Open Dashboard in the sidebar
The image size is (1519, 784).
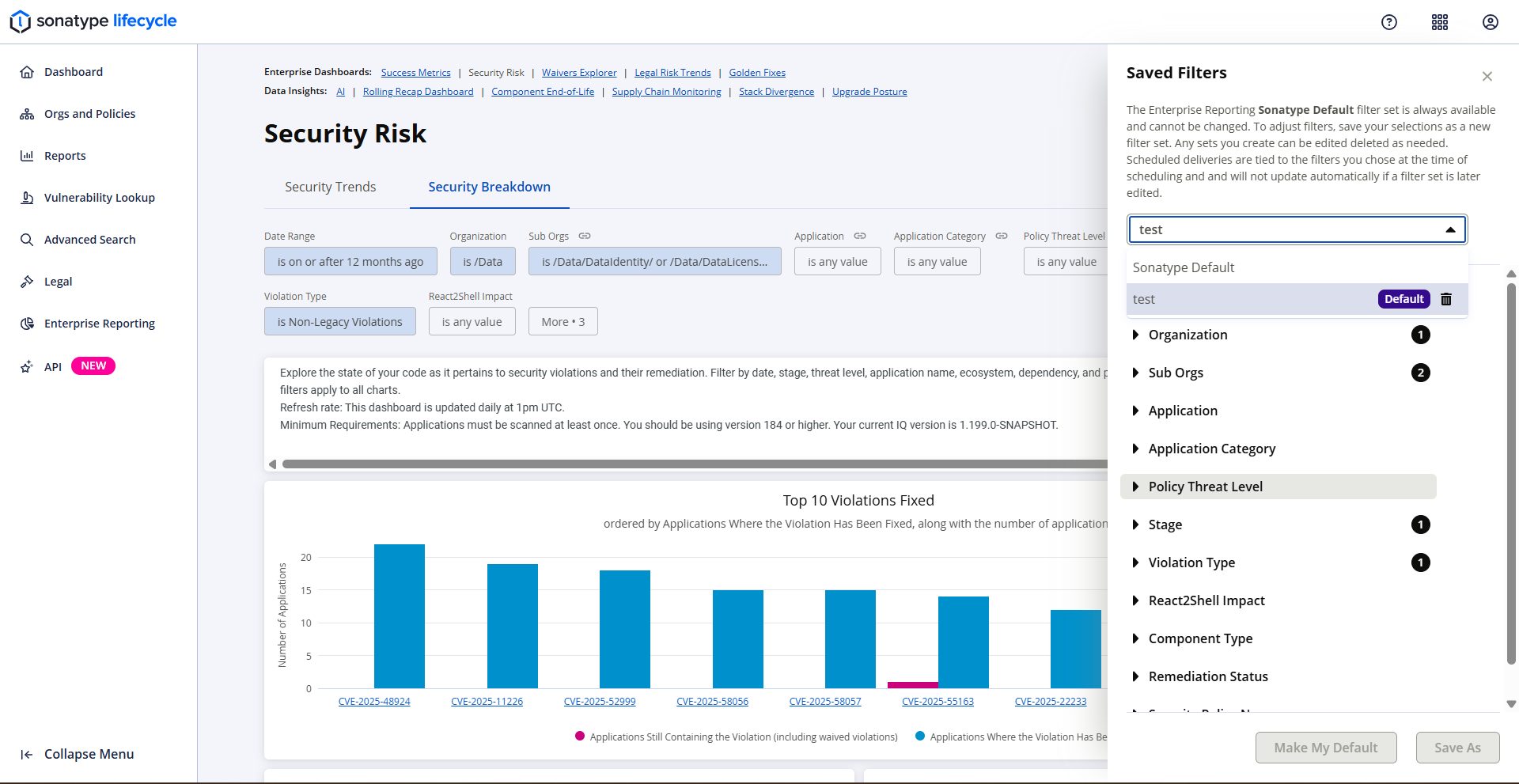(x=74, y=72)
